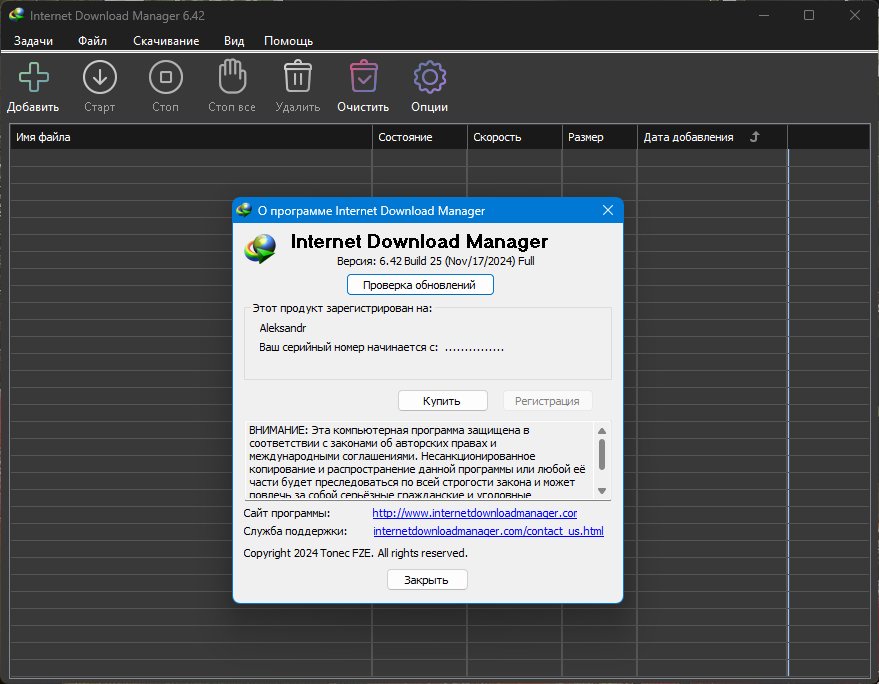Click the small IDM icon in About dialog title
This screenshot has height=684, width=879.
pos(244,210)
